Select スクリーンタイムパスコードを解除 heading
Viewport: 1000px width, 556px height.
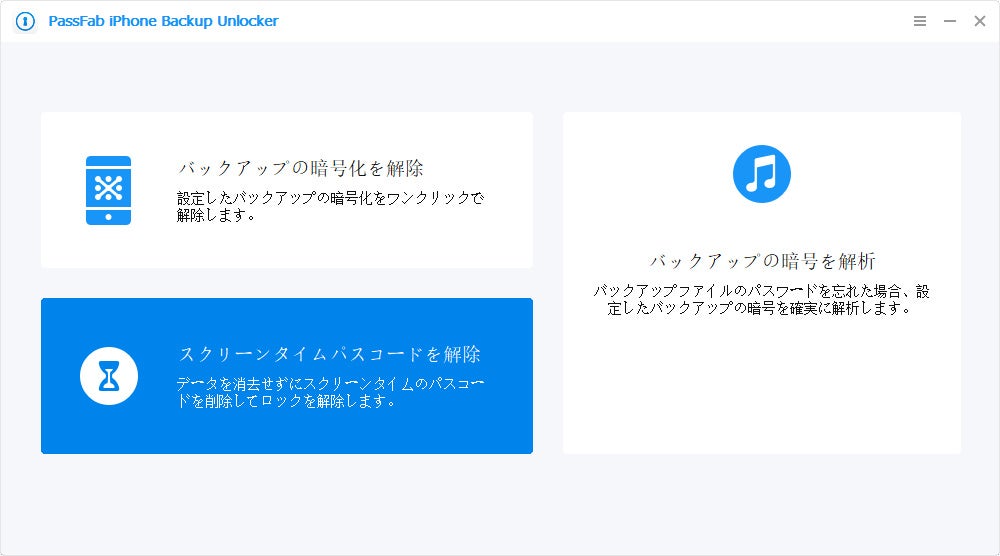click(x=329, y=354)
